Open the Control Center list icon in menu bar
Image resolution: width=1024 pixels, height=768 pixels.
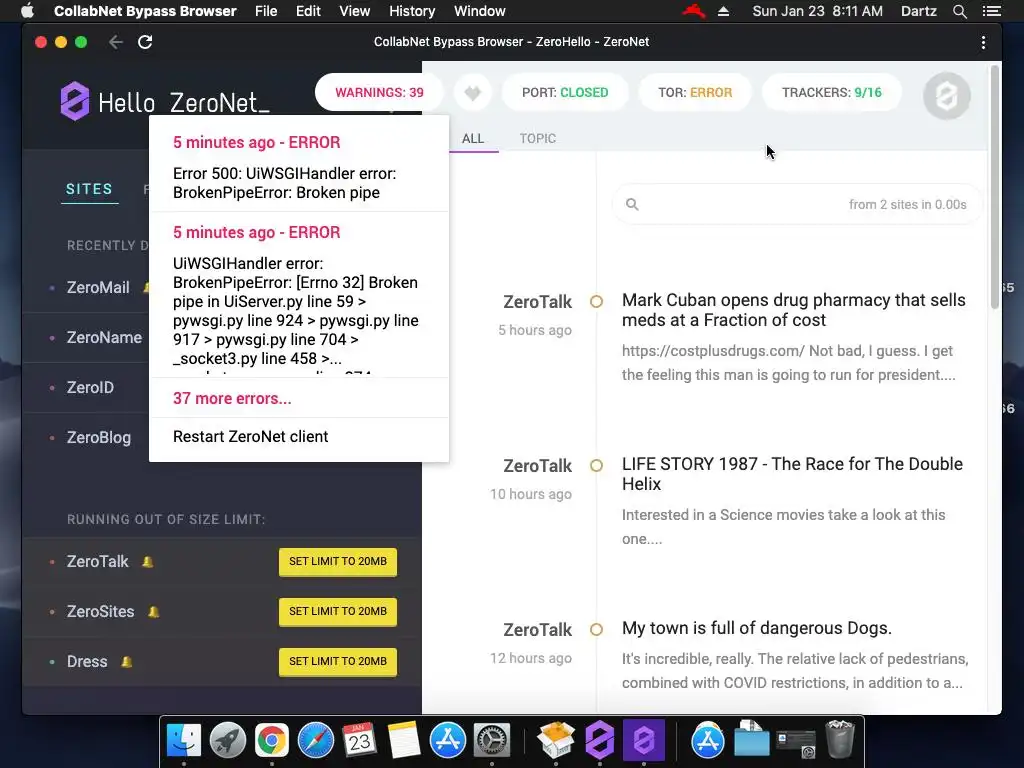[x=991, y=11]
